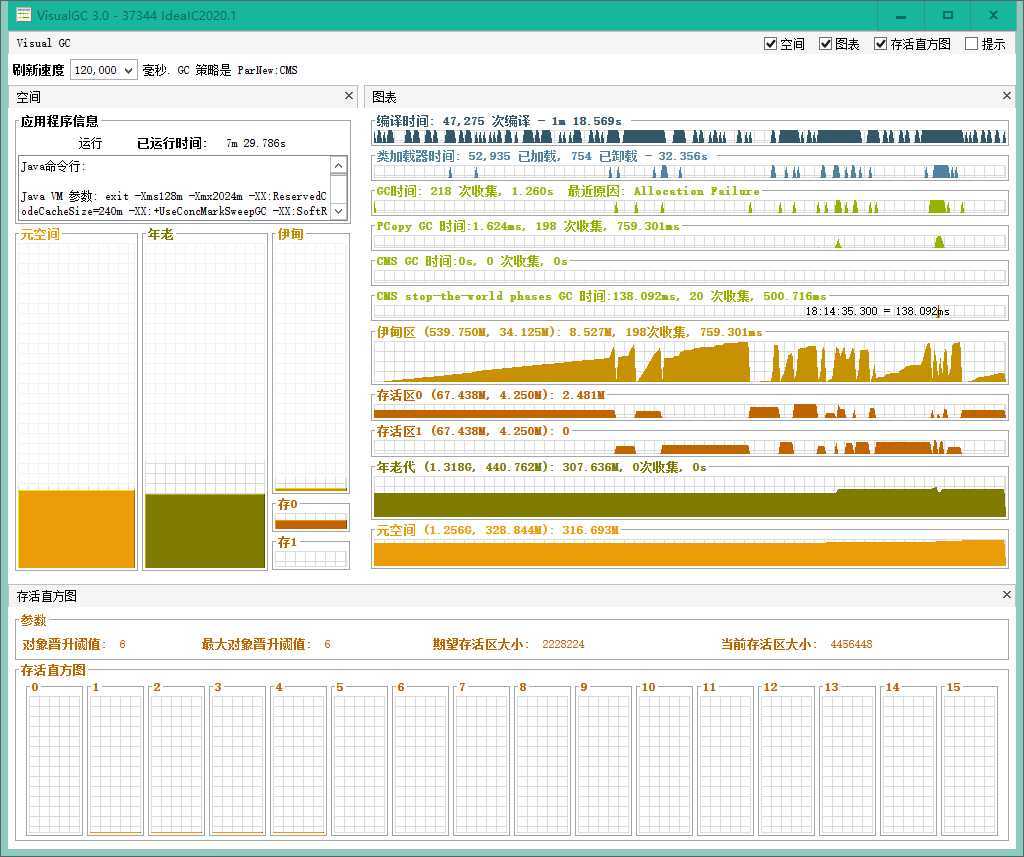Click the 伊甸区 eden usage chart
The image size is (1024, 857).
(689, 361)
